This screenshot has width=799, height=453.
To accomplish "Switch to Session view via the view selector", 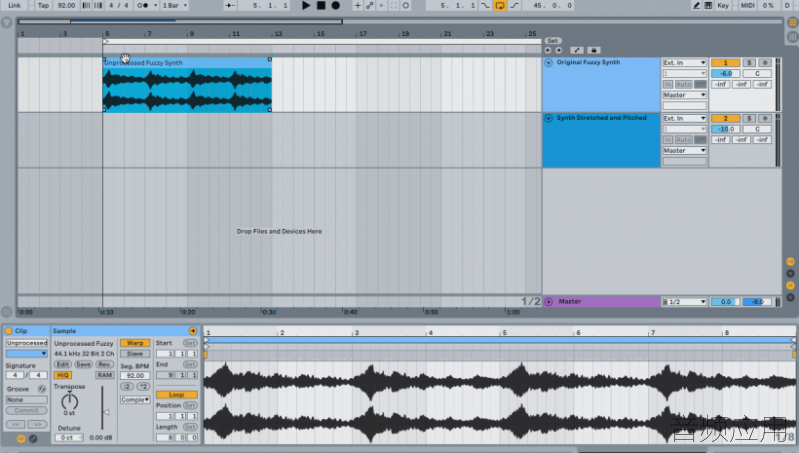I will click(x=793, y=37).
